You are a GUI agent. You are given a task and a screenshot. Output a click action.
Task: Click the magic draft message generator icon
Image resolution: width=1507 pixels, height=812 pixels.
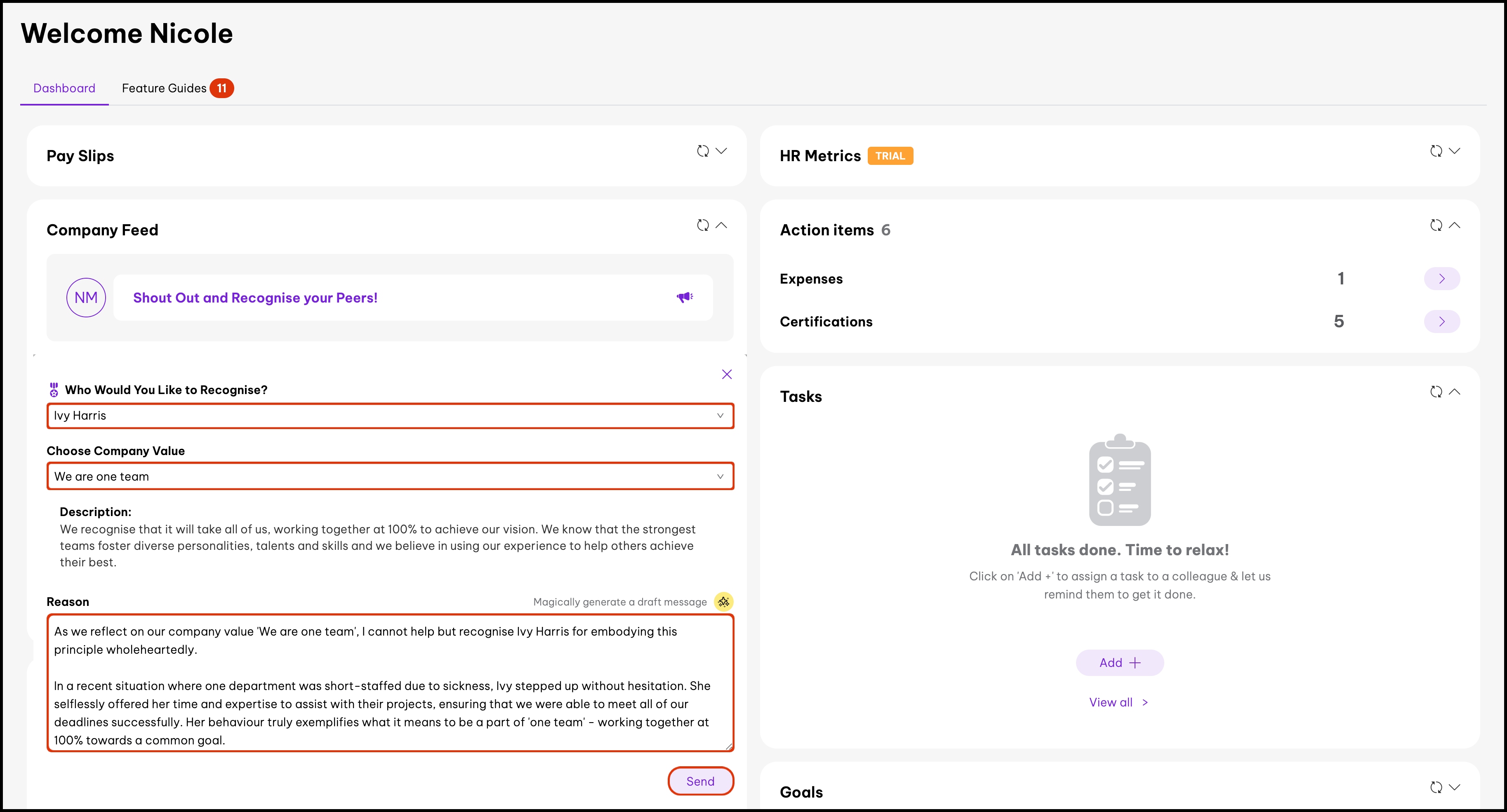coord(724,601)
